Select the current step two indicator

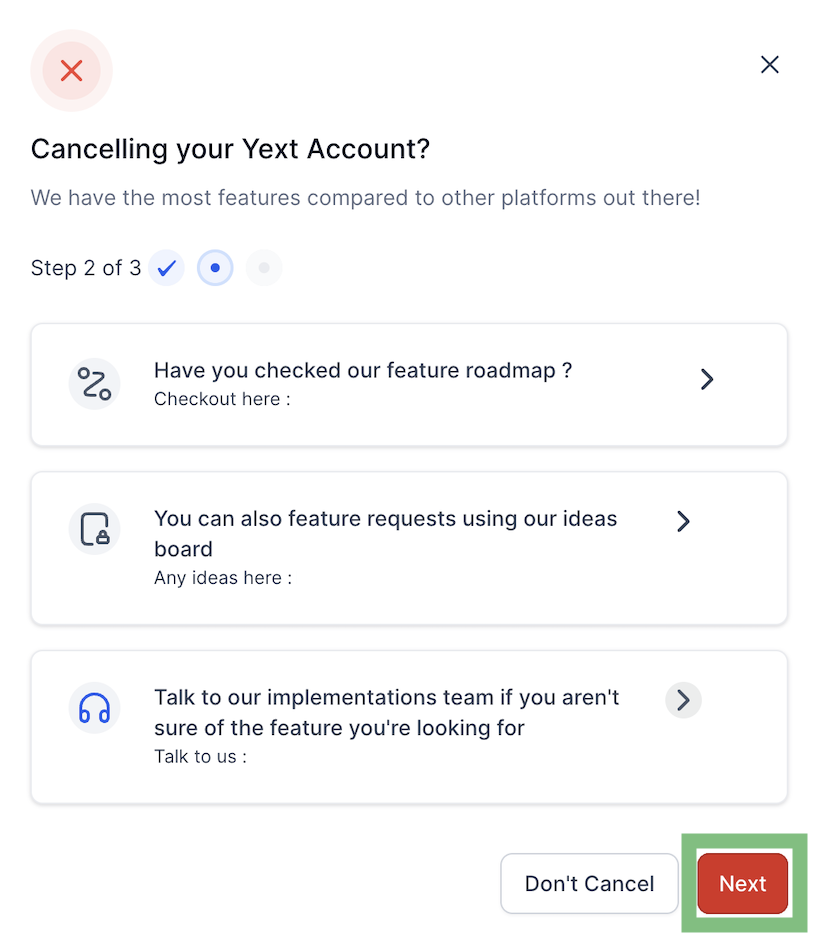point(215,267)
